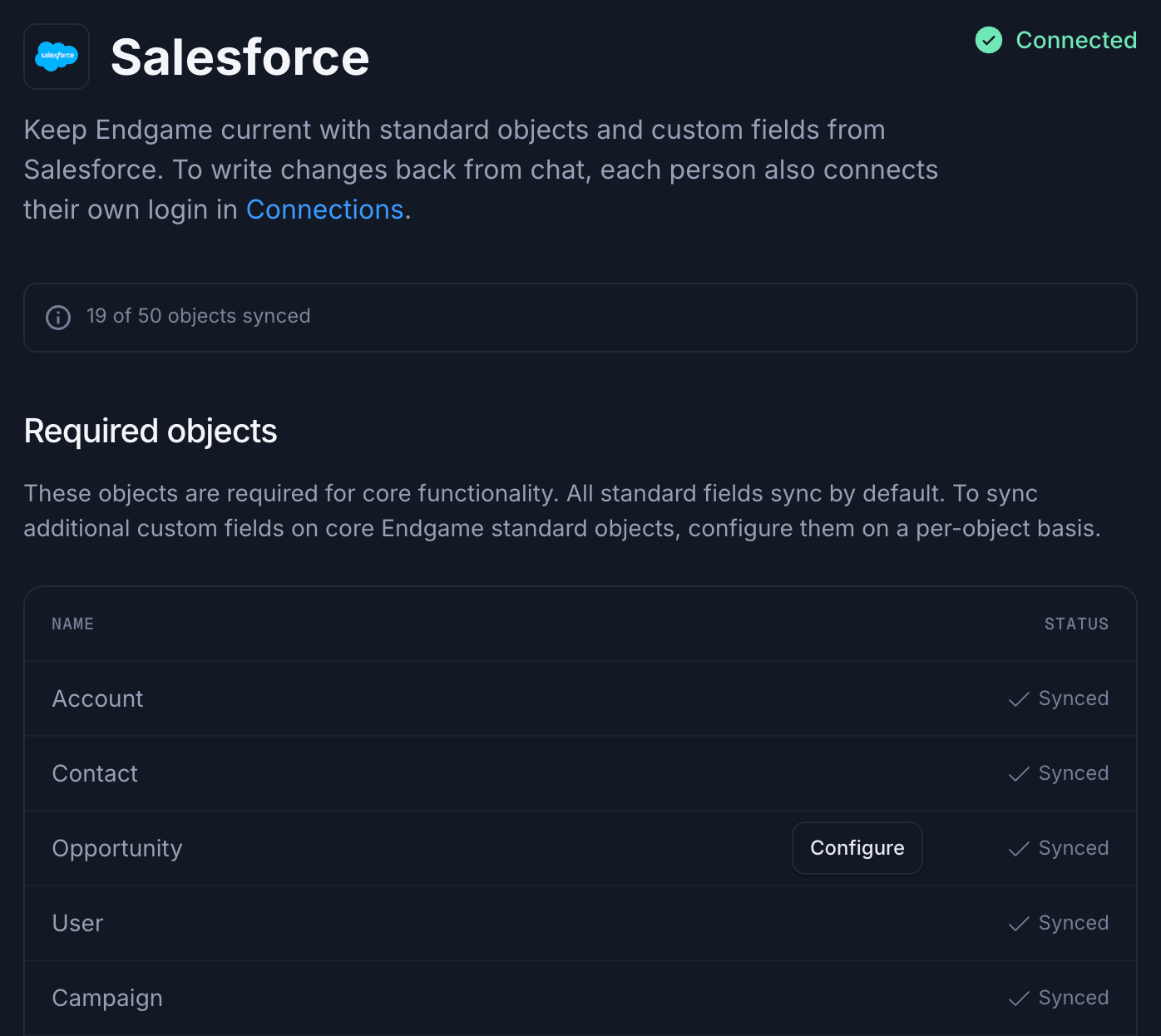Click the STATUS column header
Viewport: 1161px width, 1036px height.
pos(1077,624)
